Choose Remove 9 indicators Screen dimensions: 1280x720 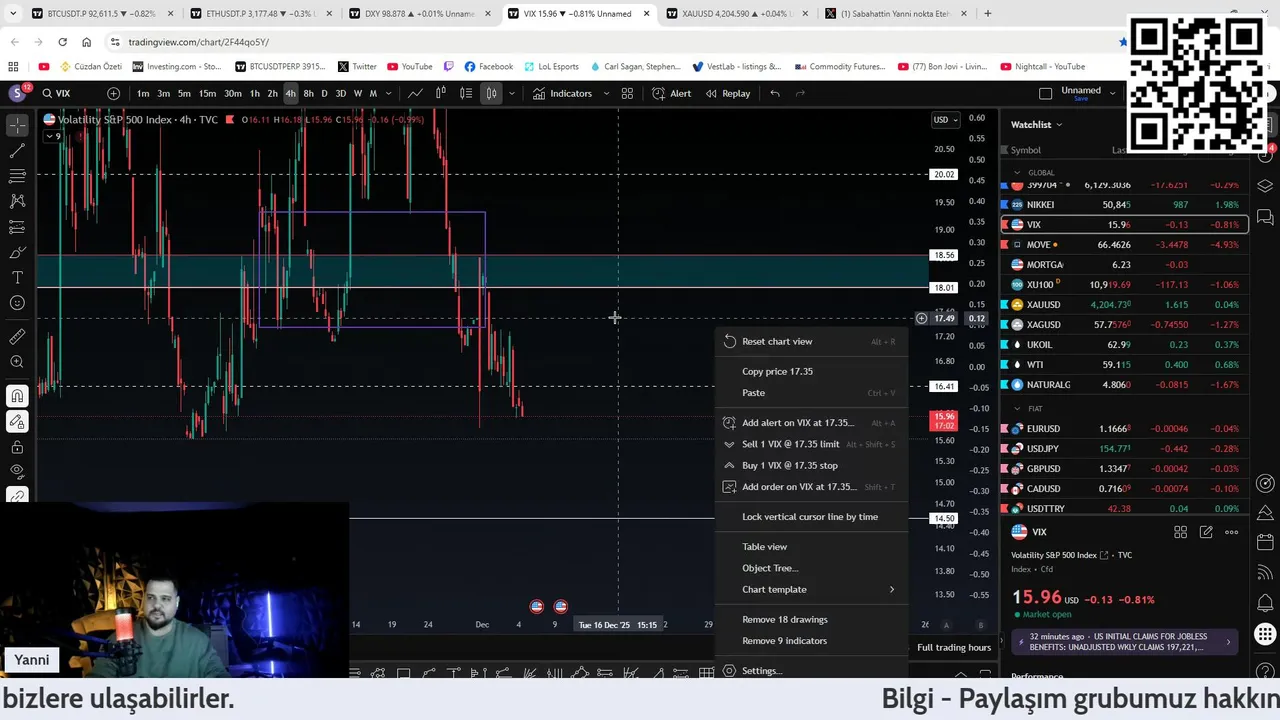(811, 640)
